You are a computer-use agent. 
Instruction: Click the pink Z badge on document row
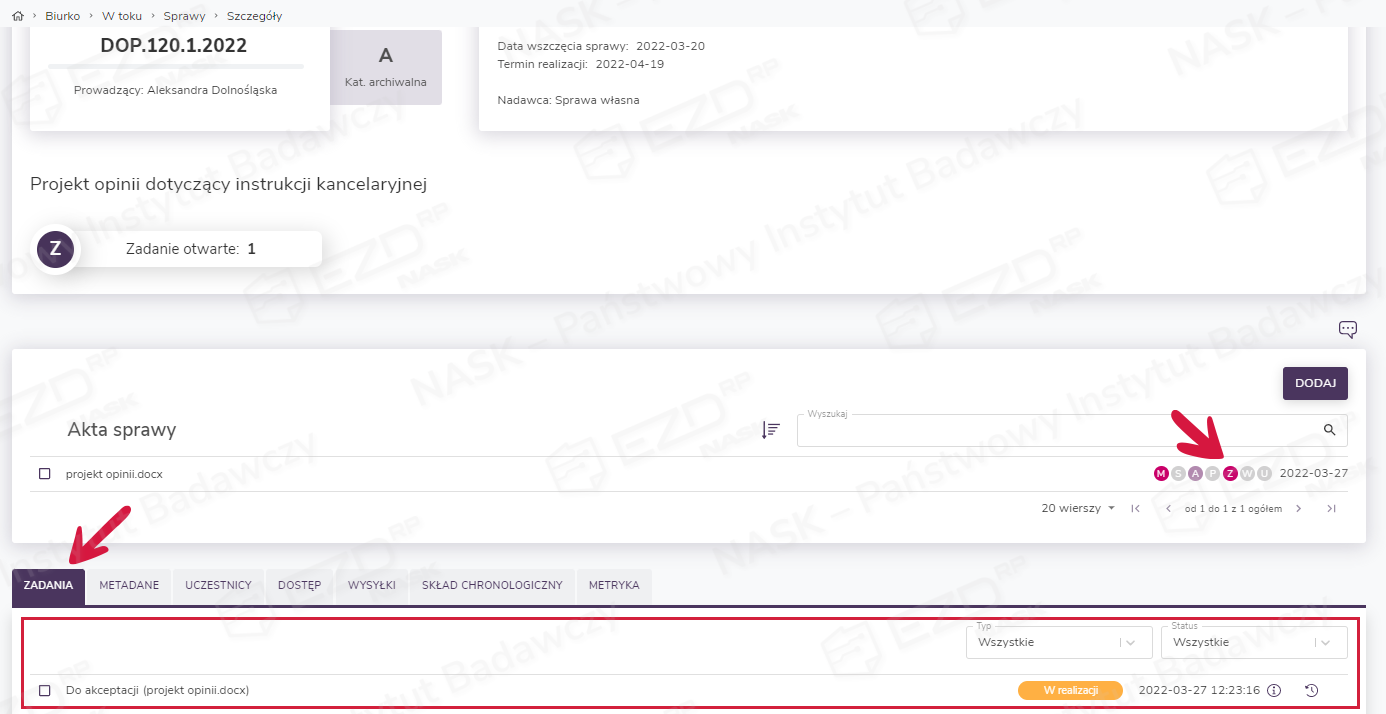pos(1230,474)
